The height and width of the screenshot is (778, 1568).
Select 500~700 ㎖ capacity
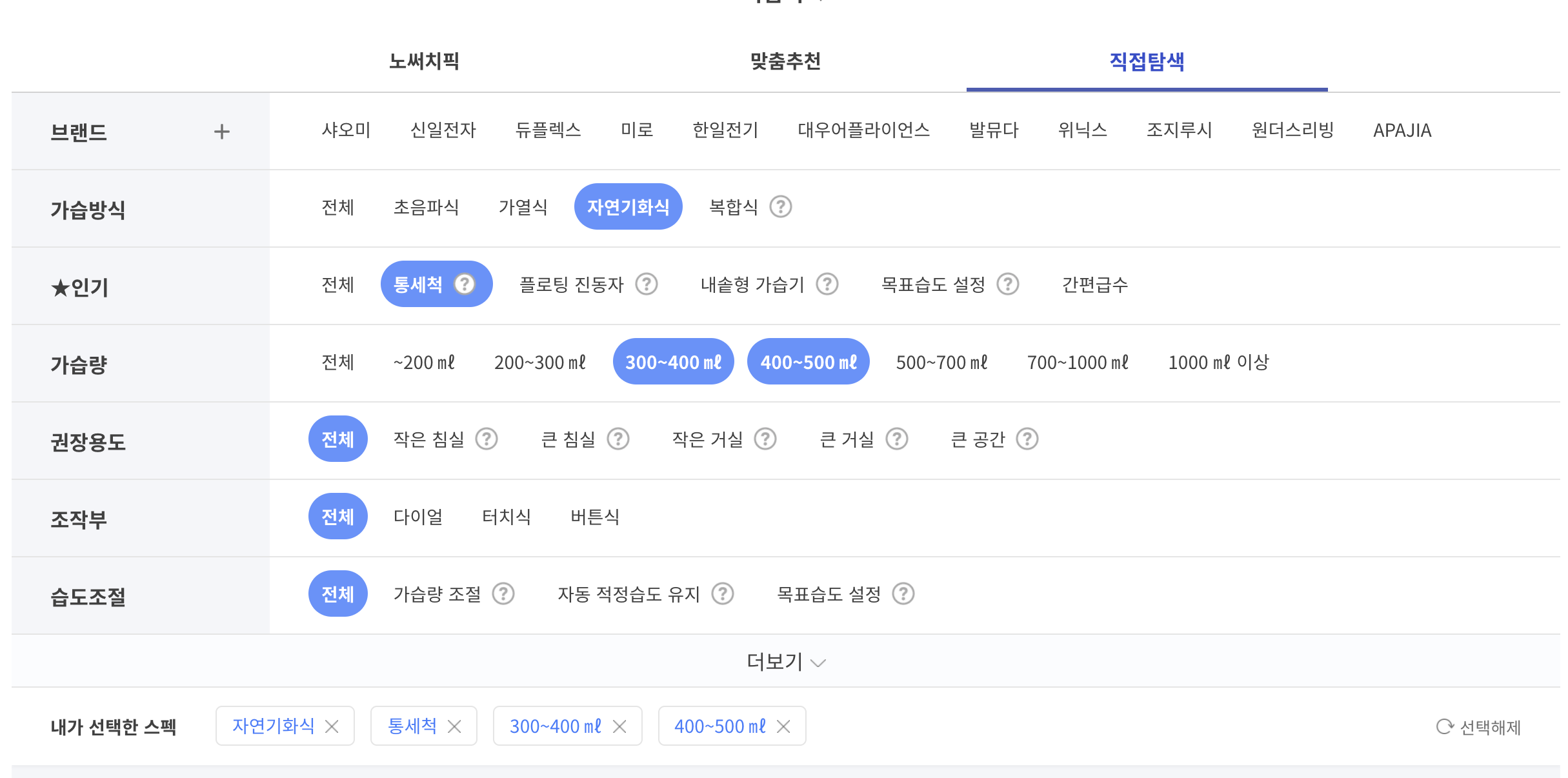click(941, 361)
